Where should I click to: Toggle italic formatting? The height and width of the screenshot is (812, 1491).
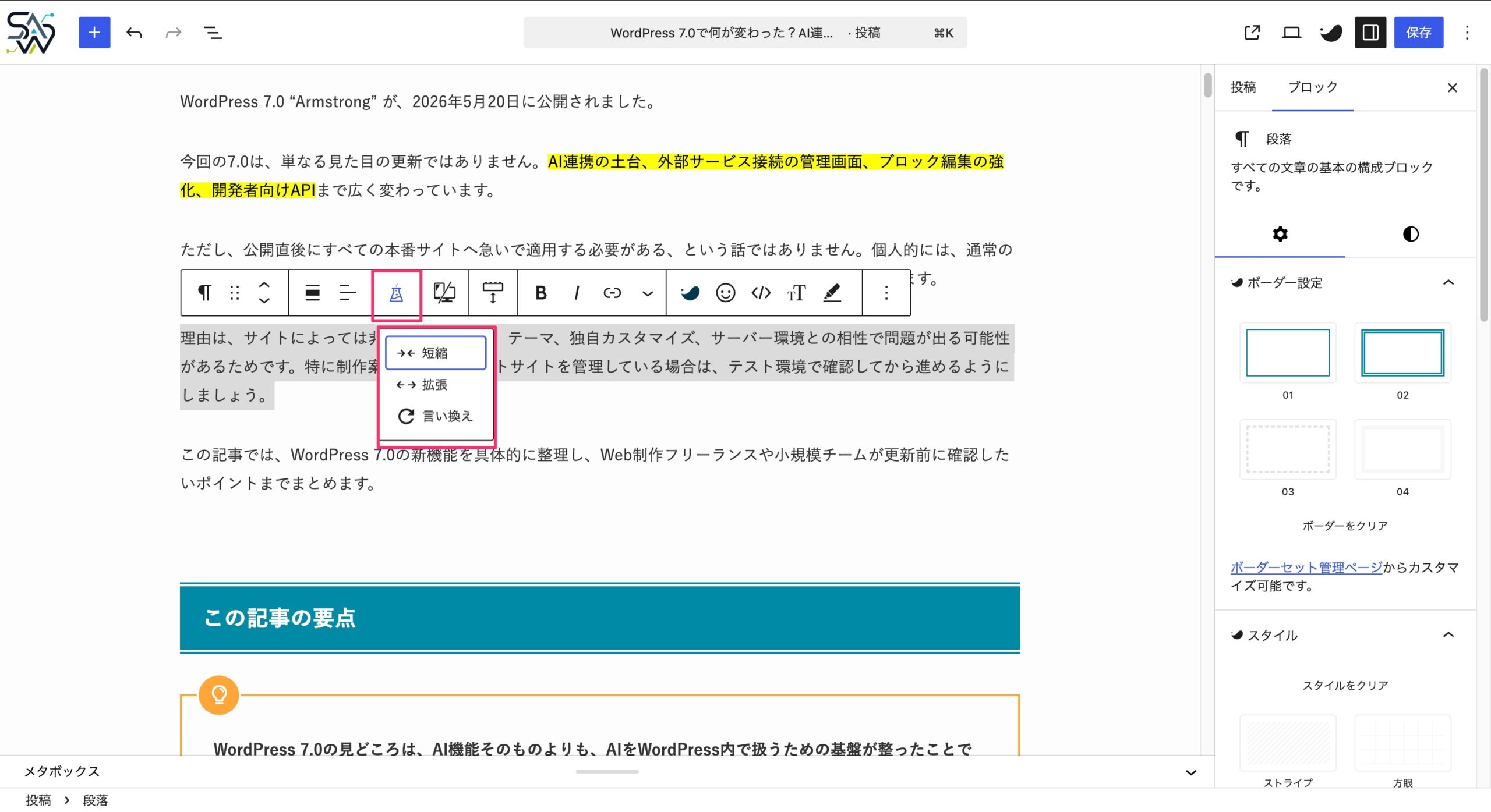577,293
